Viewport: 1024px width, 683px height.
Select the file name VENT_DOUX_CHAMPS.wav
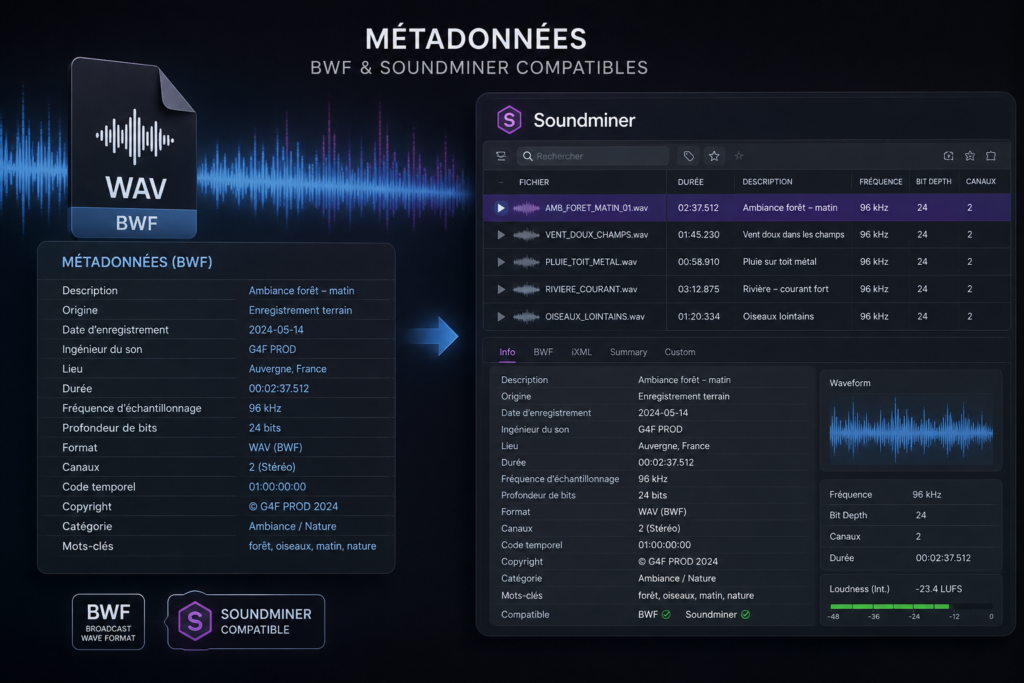(x=596, y=234)
